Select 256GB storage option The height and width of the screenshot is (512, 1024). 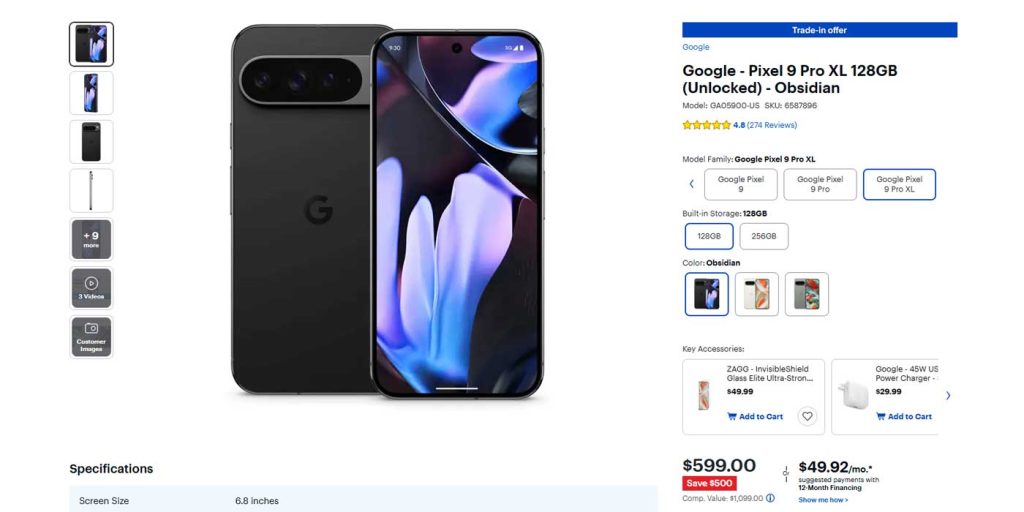click(763, 236)
